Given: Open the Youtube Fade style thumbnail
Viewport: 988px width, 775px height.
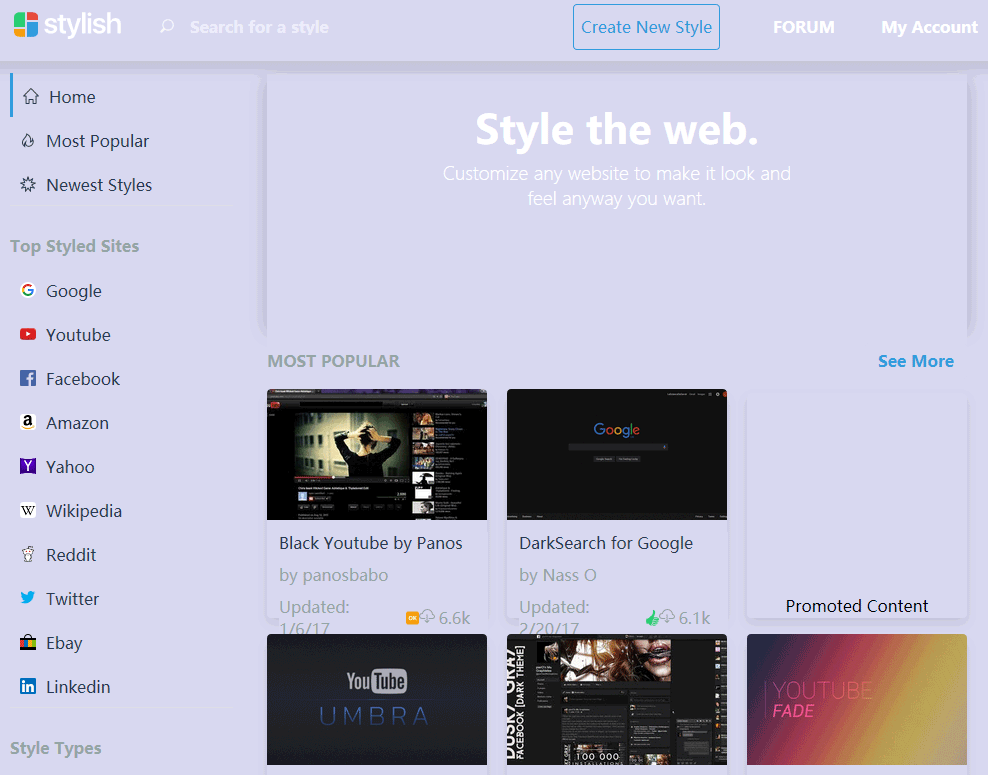Looking at the screenshot, I should coord(857,699).
